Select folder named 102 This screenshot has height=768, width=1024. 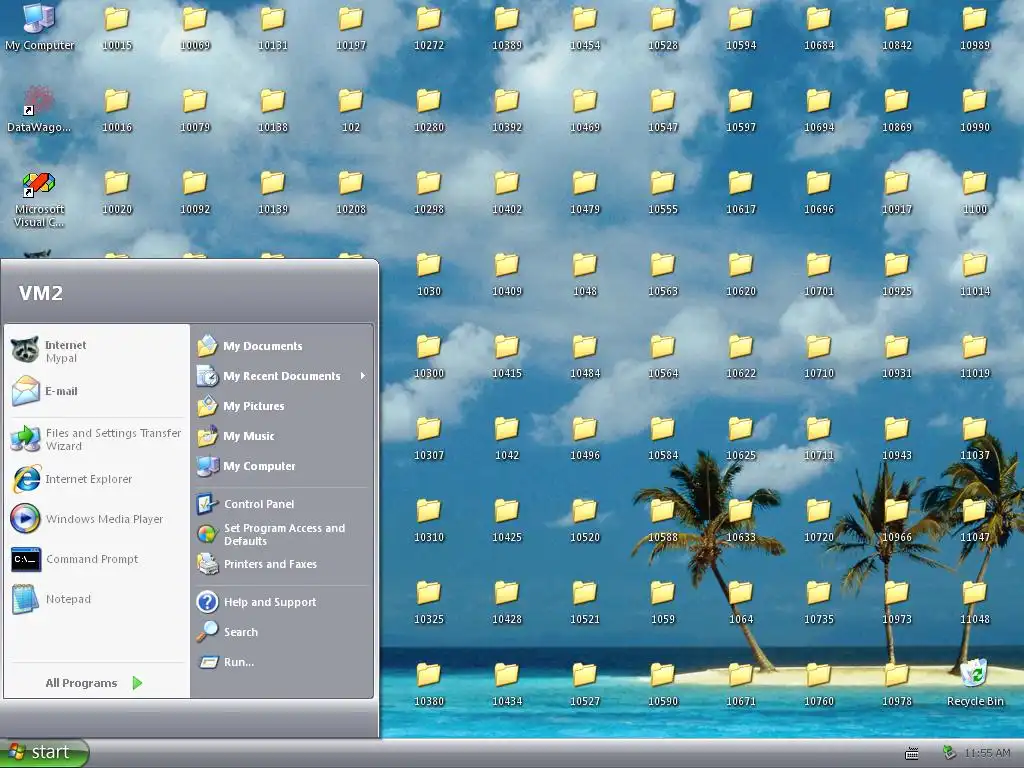pos(351,110)
